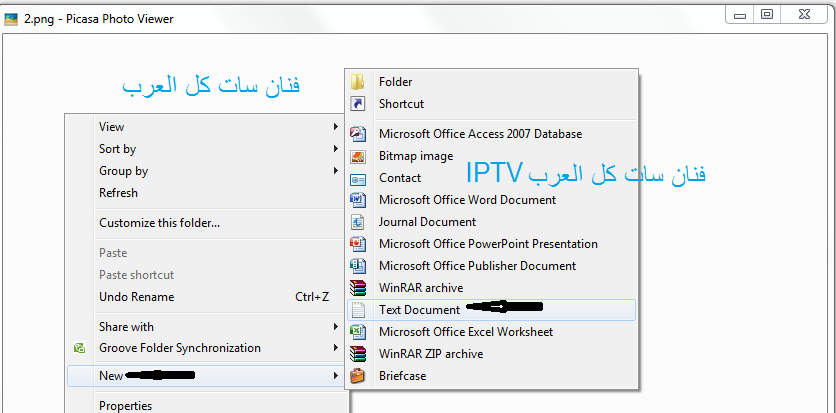The height and width of the screenshot is (413, 836).
Task: Click the Contact card icon
Action: click(358, 179)
